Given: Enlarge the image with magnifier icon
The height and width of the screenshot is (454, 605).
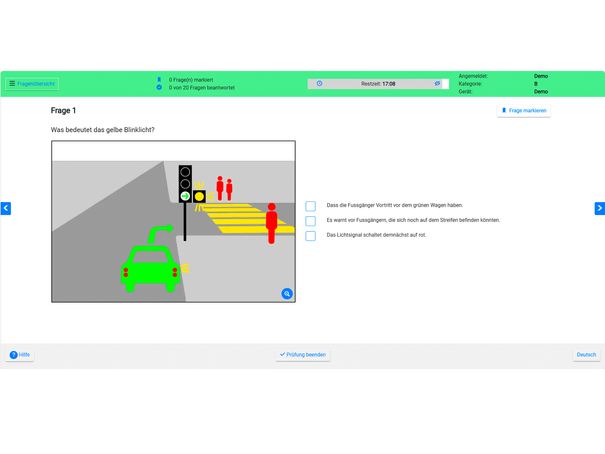Looking at the screenshot, I should point(287,294).
